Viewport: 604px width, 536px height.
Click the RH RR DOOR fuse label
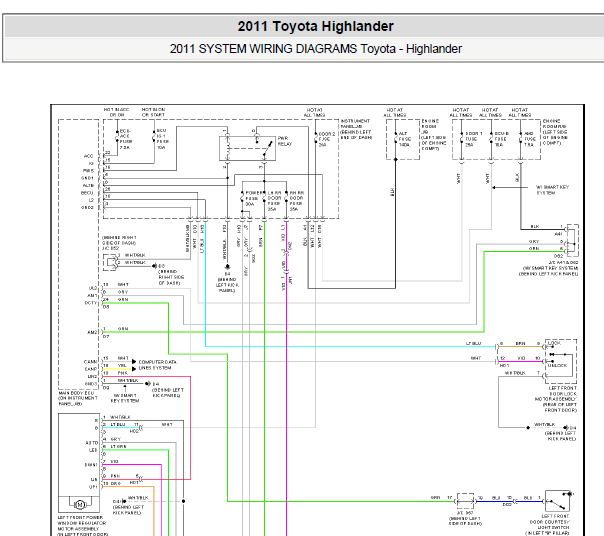(x=296, y=201)
